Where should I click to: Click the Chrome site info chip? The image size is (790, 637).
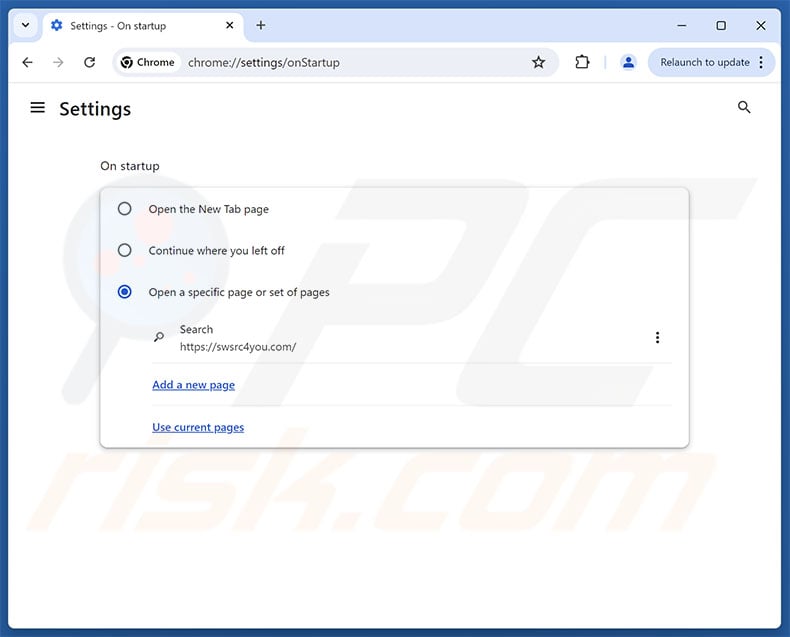(x=148, y=62)
